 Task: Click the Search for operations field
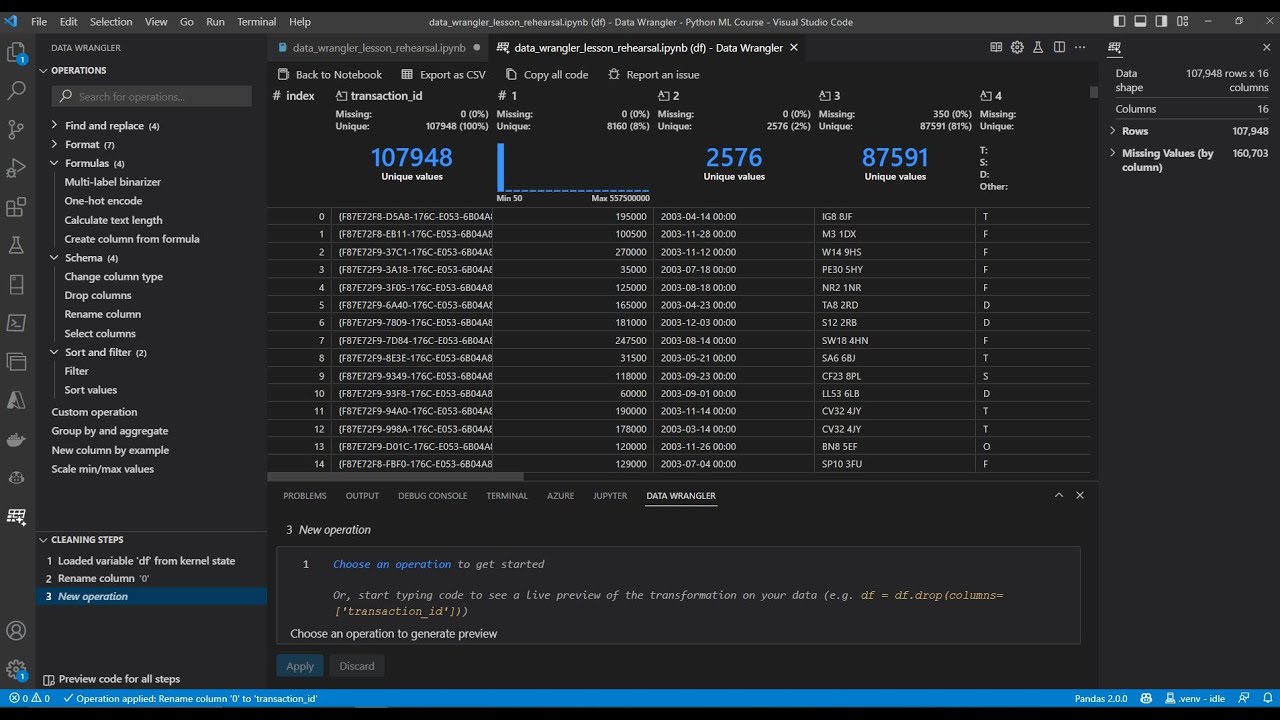pos(152,97)
